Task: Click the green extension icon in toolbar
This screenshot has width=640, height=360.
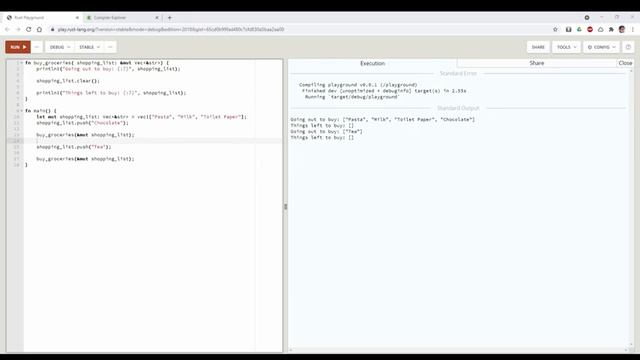Action: (579, 29)
